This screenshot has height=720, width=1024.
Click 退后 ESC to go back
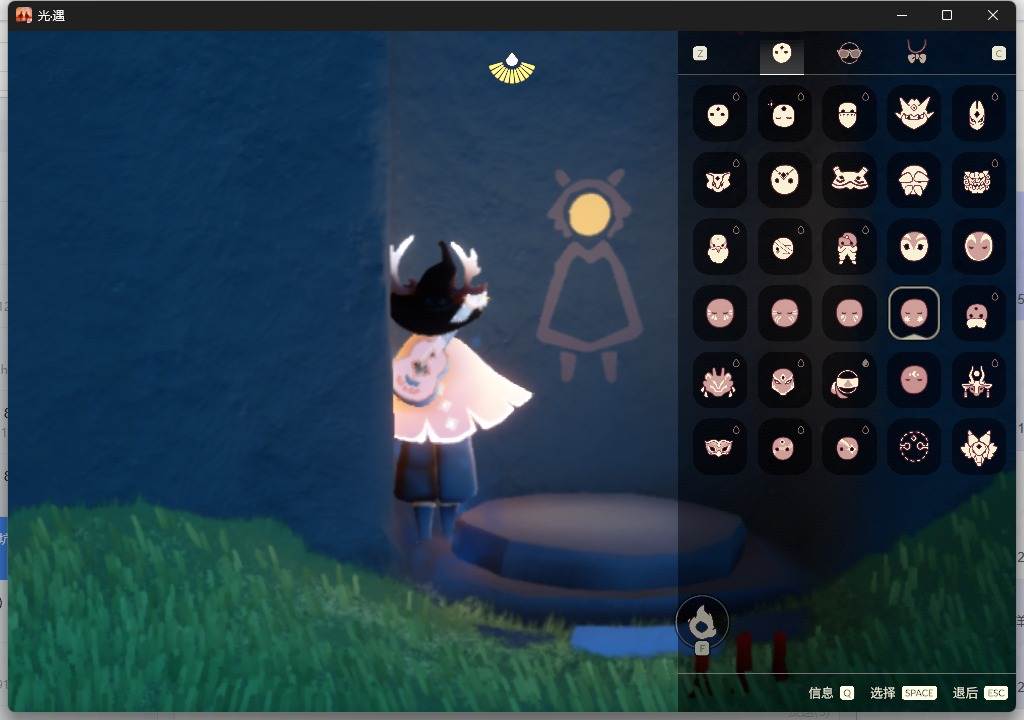980,693
